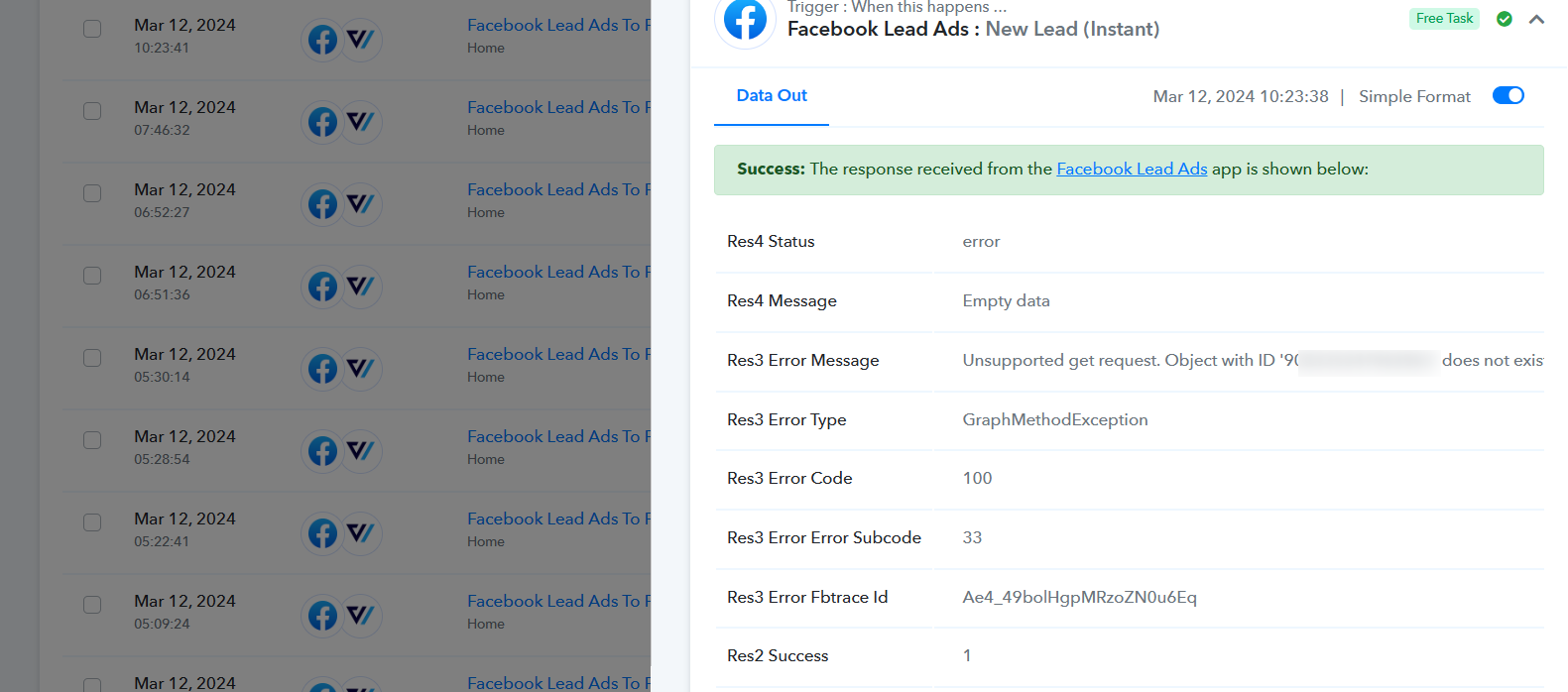This screenshot has height=692, width=1568.
Task: Switch to the Data Out tab
Action: pyautogui.click(x=772, y=96)
